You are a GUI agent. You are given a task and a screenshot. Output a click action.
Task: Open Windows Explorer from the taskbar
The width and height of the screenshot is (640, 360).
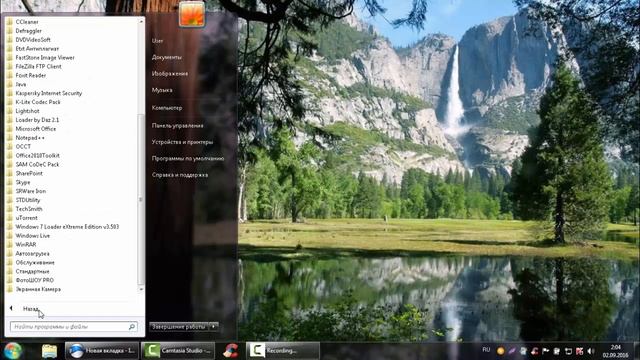(x=49, y=351)
